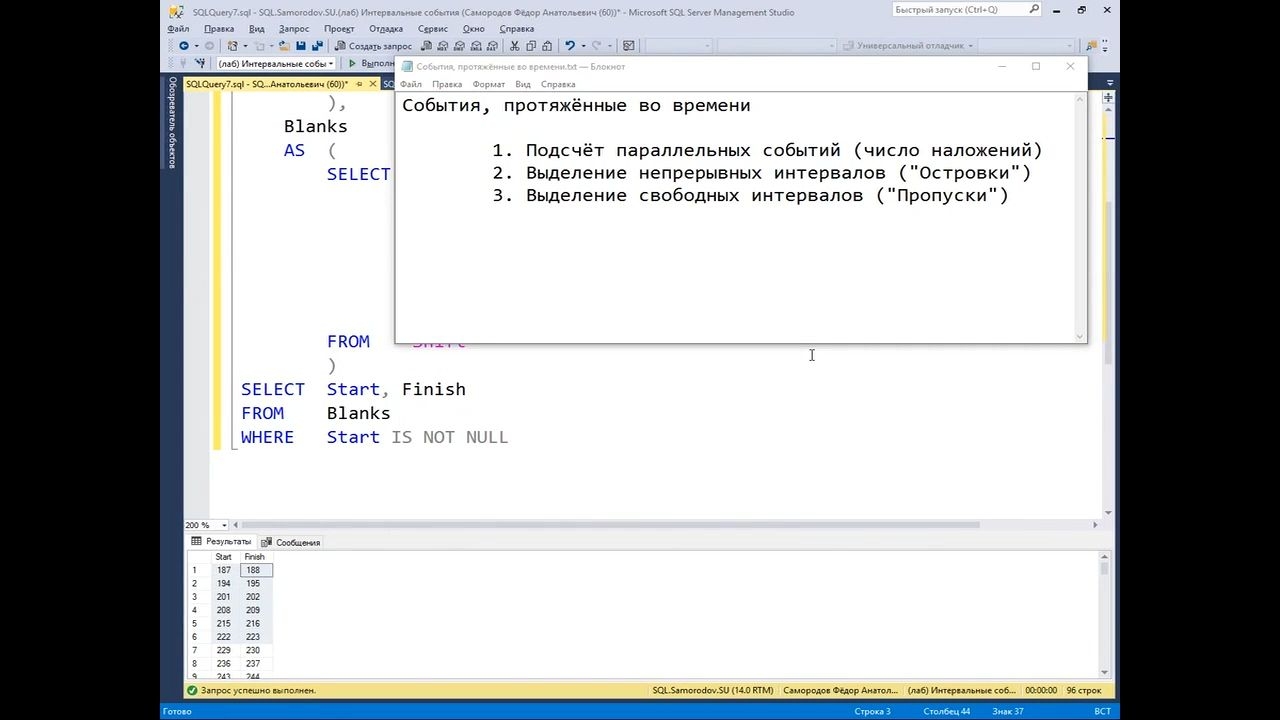The height and width of the screenshot is (720, 1280).
Task: Click the green success check icon in status bar
Action: pos(191,690)
